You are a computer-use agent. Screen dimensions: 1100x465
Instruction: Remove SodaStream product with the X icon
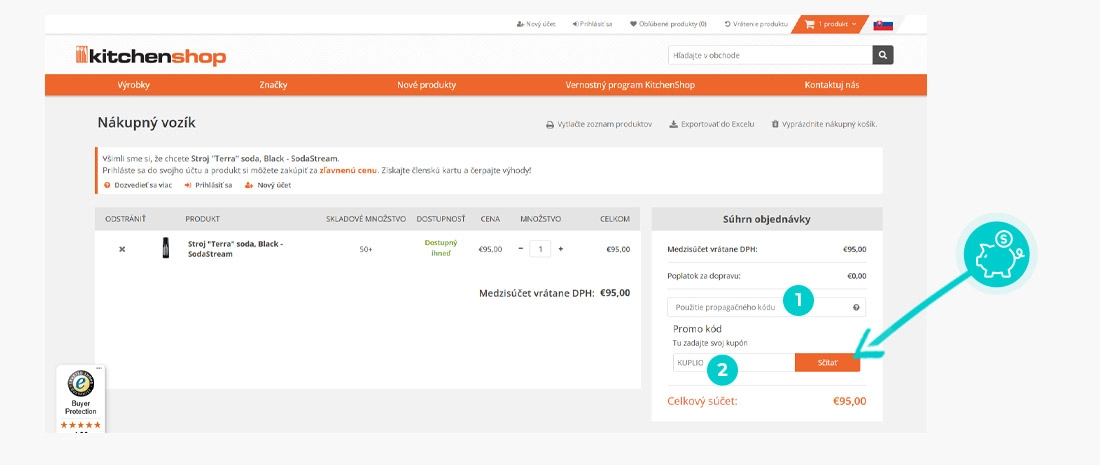tap(122, 249)
